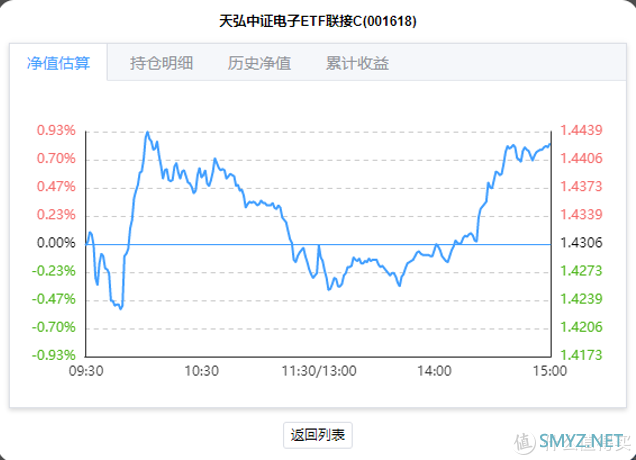Open the 持仓明细 tab
Viewport: 636px width, 460px height.
pos(161,63)
